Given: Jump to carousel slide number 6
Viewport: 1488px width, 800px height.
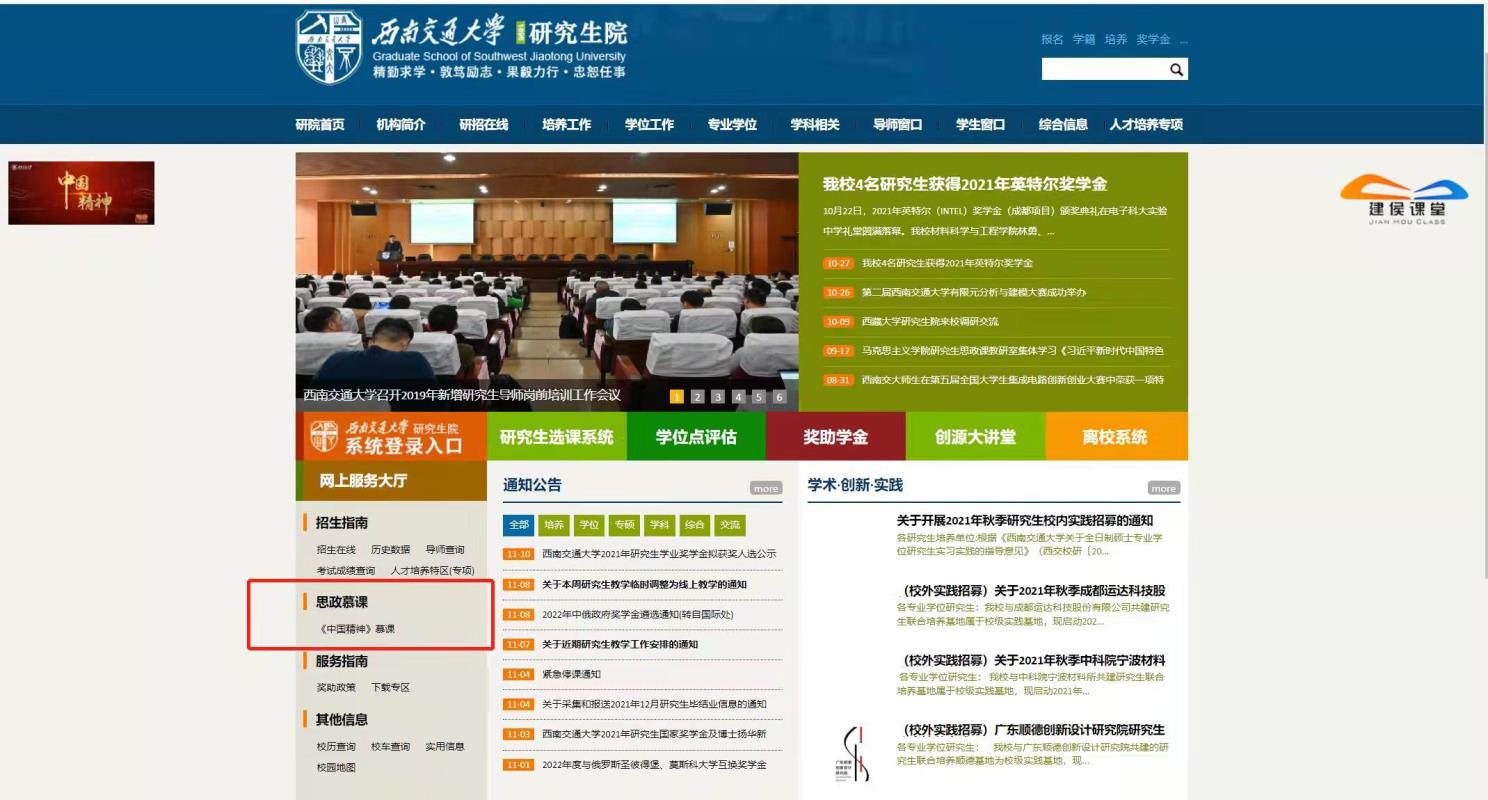Looking at the screenshot, I should pyautogui.click(x=780, y=397).
